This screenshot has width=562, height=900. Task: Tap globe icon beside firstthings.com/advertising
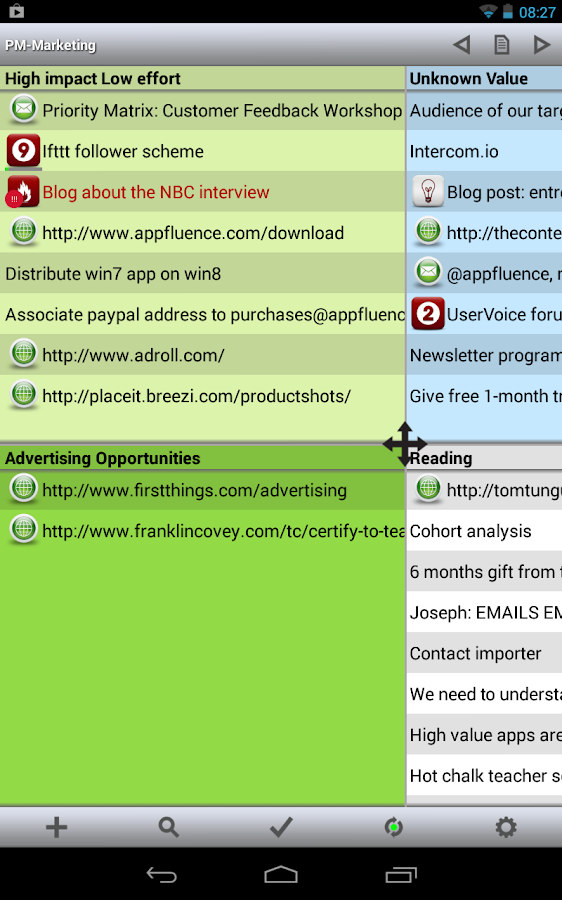tap(24, 489)
